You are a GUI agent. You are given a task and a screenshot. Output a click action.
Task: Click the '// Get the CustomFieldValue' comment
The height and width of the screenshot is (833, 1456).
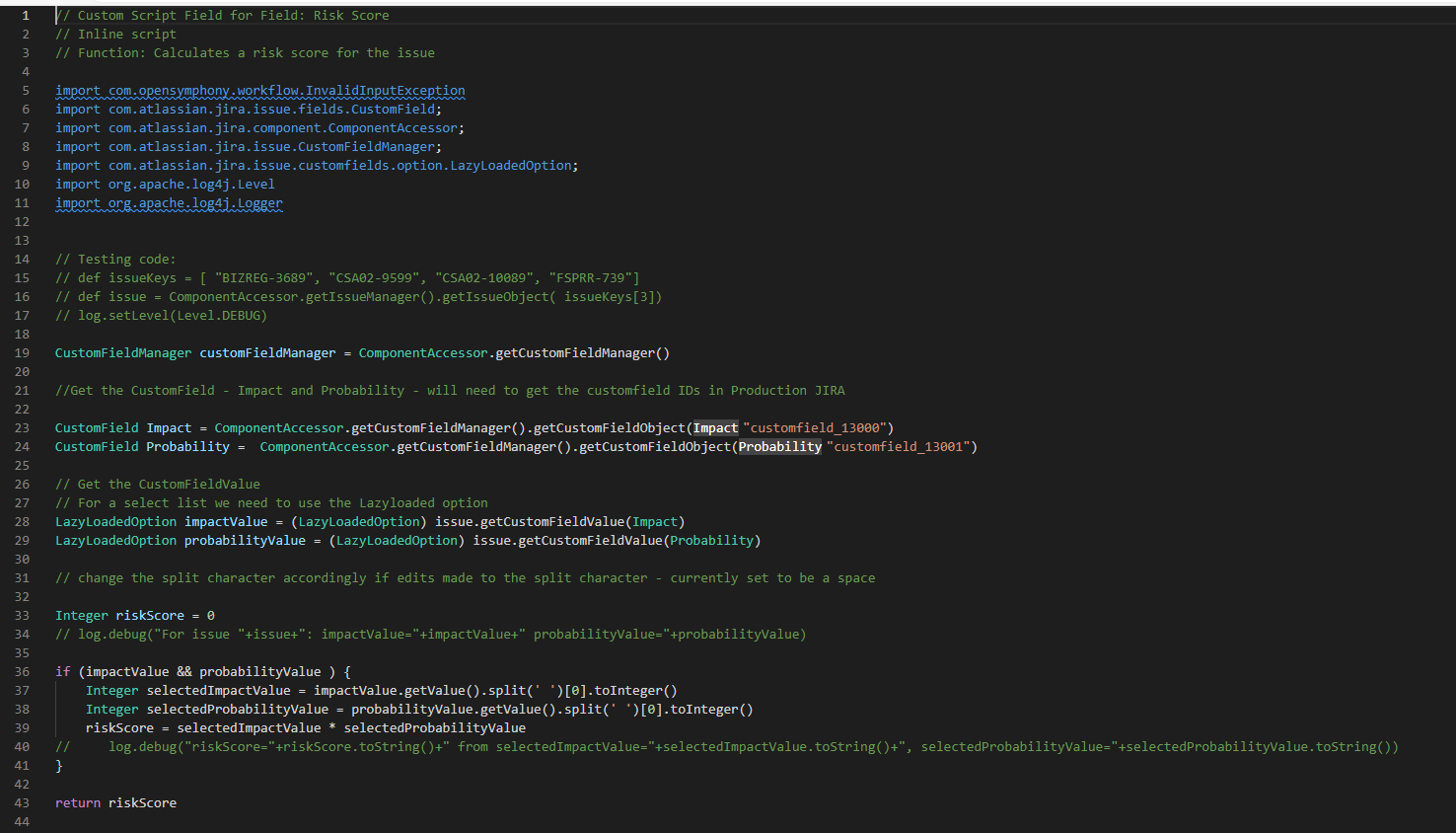tap(158, 485)
